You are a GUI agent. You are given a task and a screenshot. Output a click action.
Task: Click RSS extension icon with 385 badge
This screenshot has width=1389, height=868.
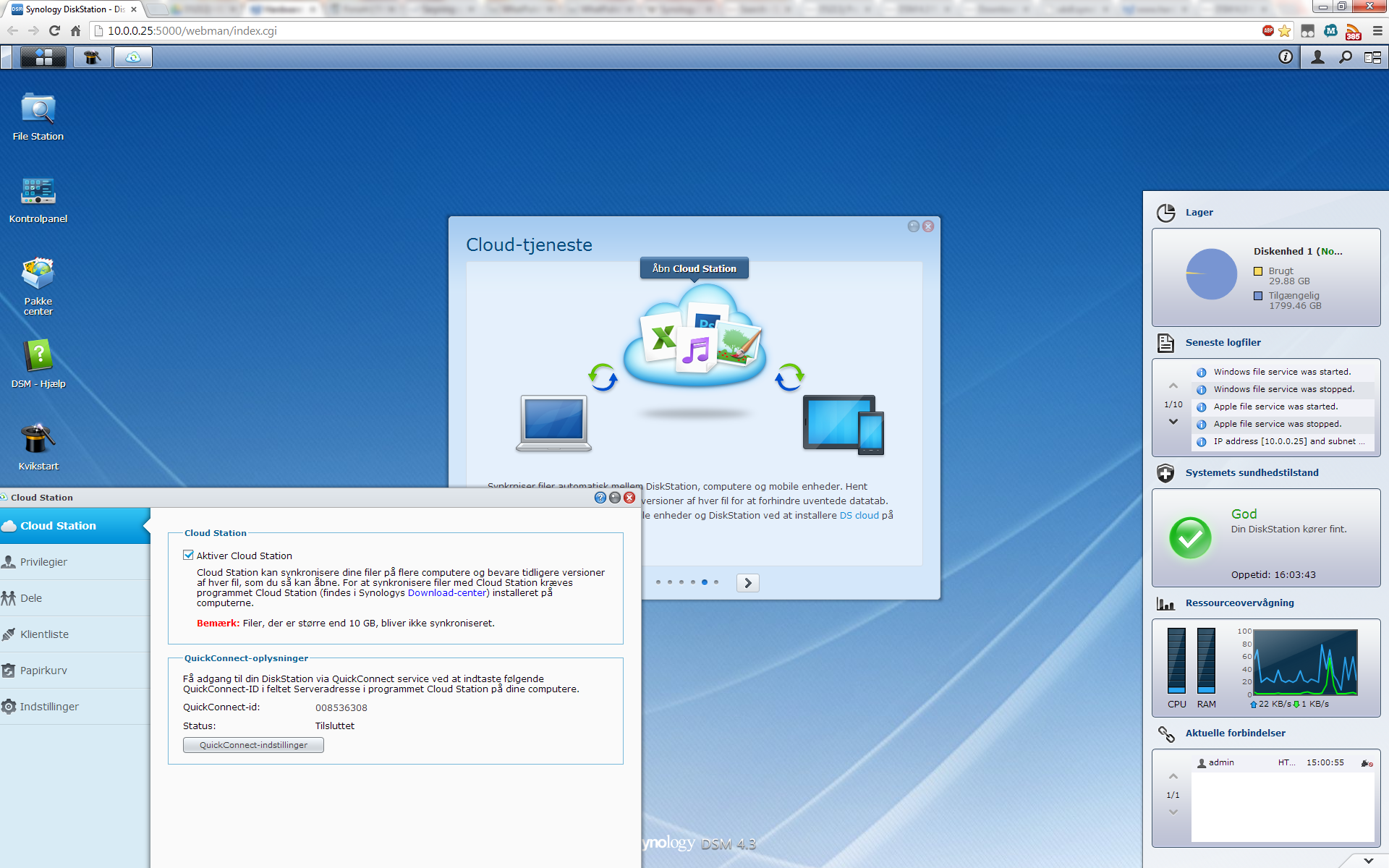tap(1353, 31)
